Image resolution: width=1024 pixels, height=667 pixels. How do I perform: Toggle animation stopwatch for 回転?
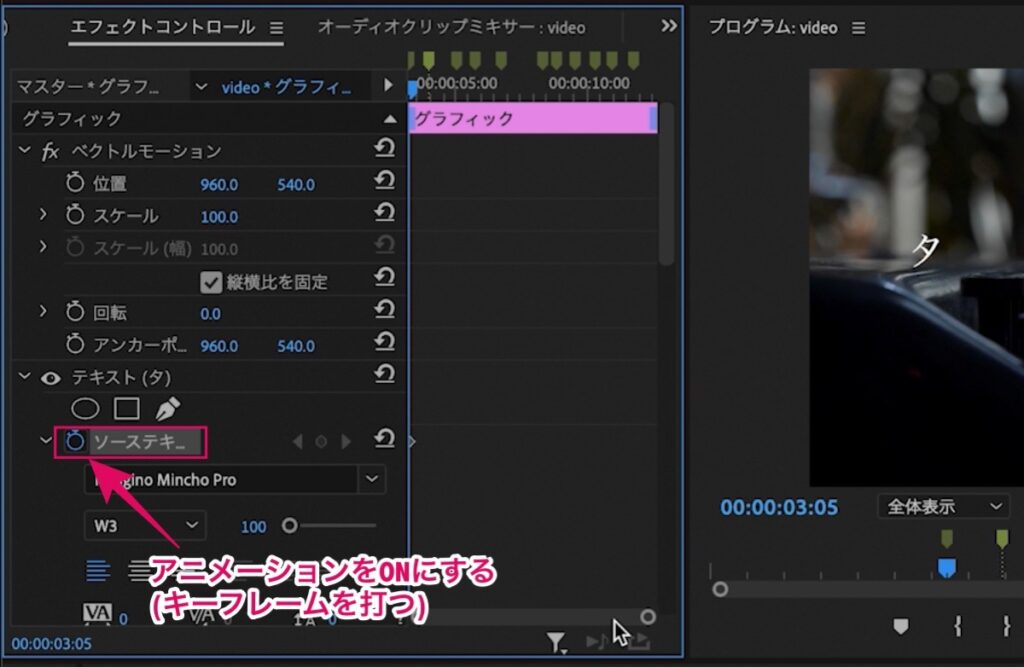click(x=75, y=312)
